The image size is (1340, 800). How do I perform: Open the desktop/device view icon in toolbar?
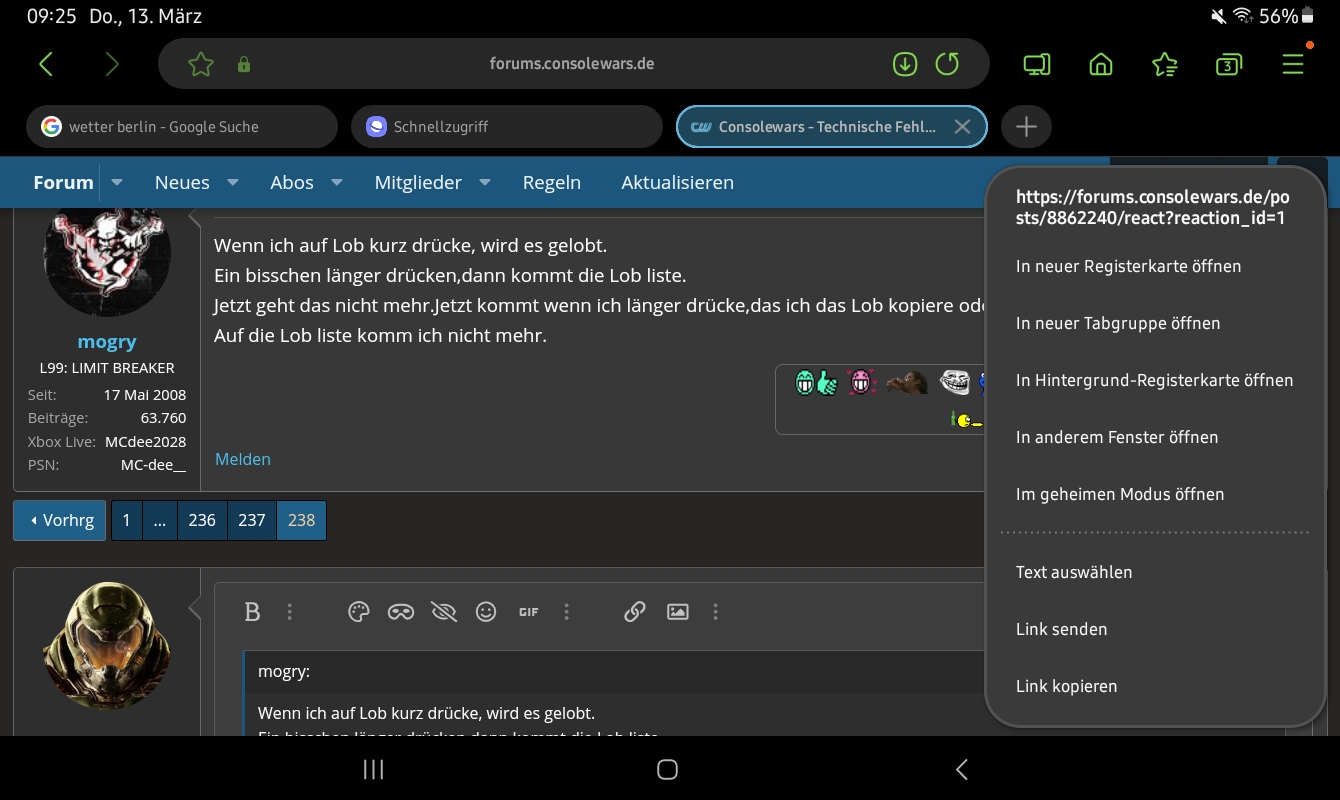click(1037, 65)
